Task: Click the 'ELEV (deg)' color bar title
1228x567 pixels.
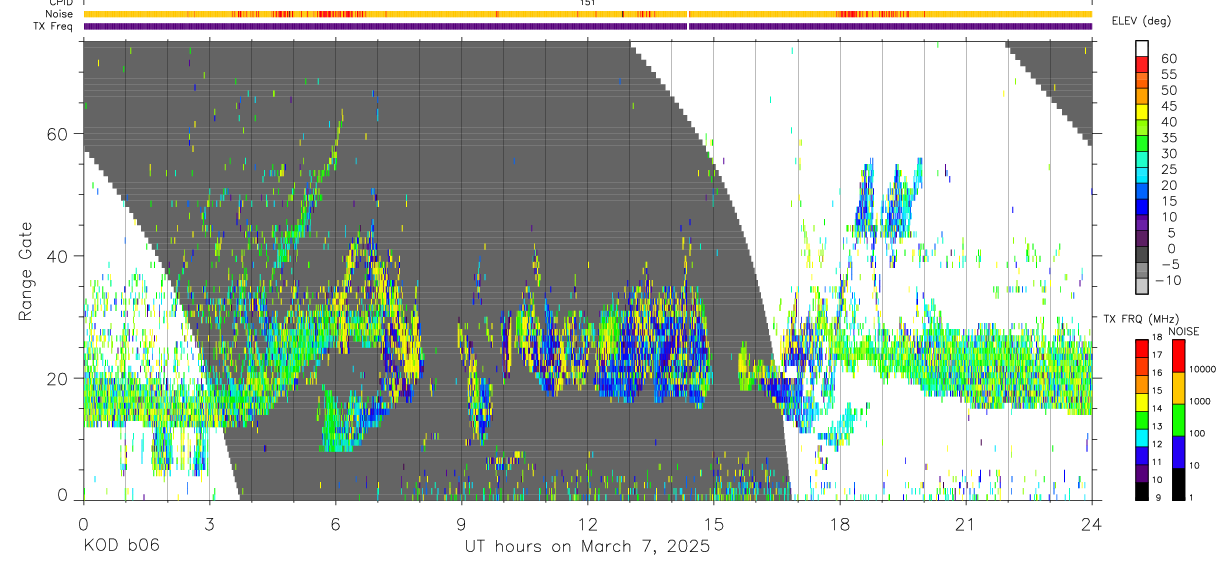Action: click(x=1141, y=21)
